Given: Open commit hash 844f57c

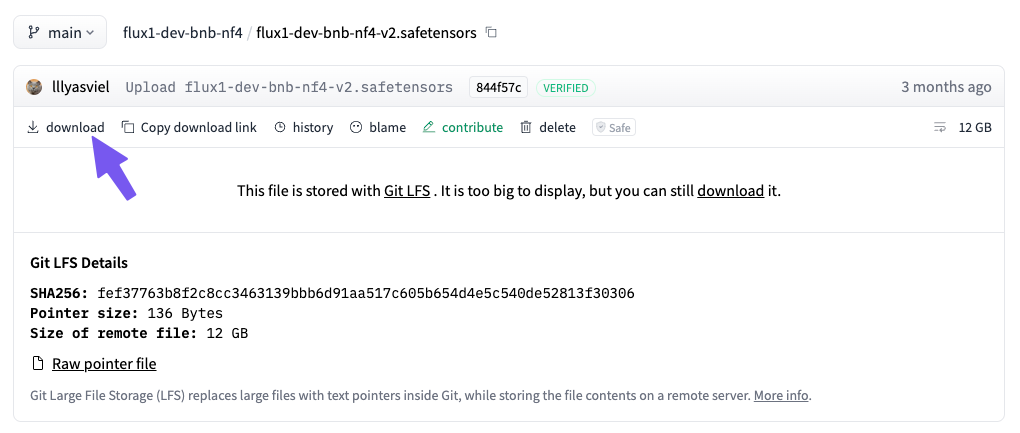Looking at the screenshot, I should 498,88.
